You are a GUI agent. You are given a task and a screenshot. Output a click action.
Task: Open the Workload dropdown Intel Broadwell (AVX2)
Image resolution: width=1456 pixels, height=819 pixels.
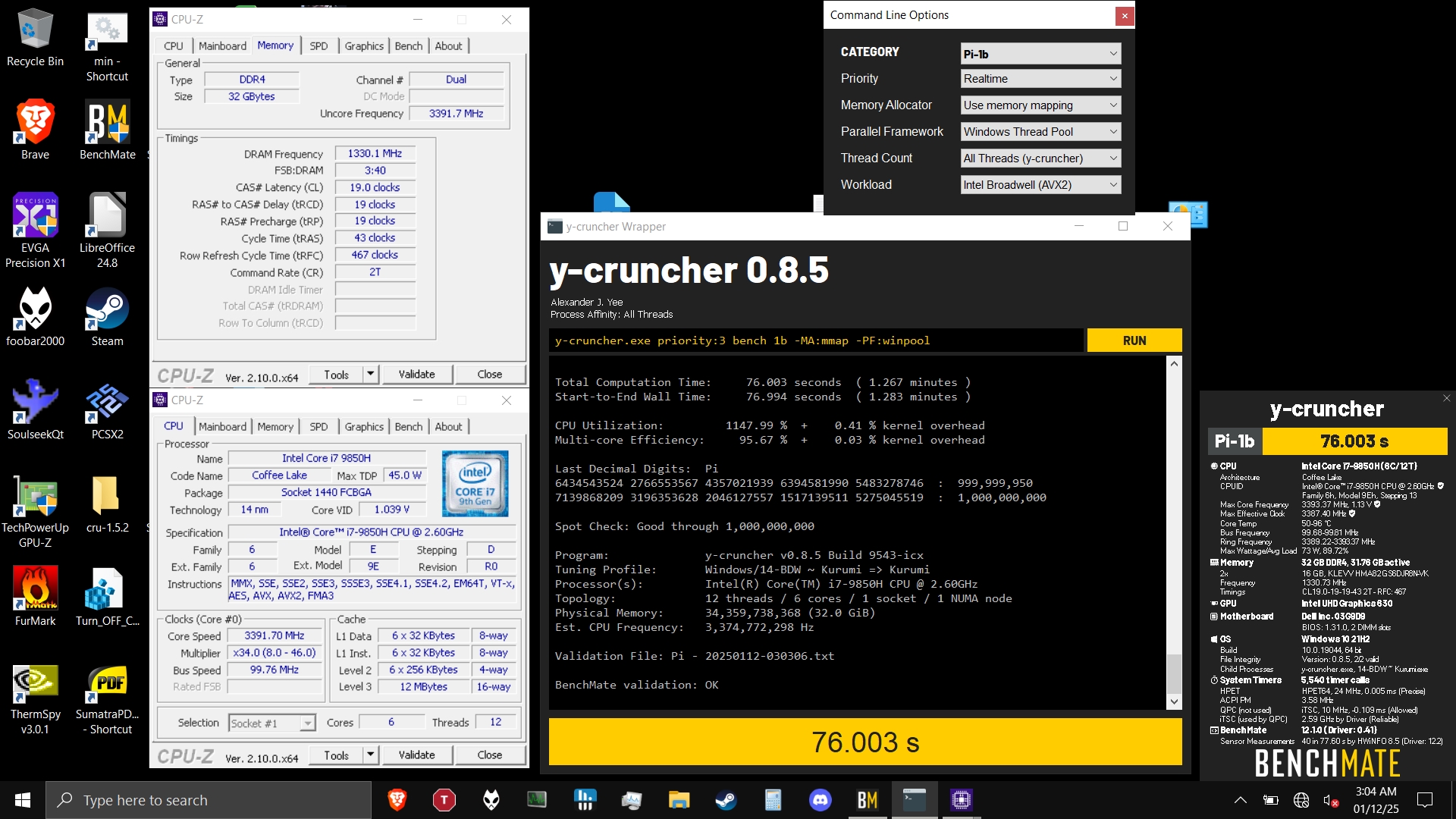coord(1040,184)
